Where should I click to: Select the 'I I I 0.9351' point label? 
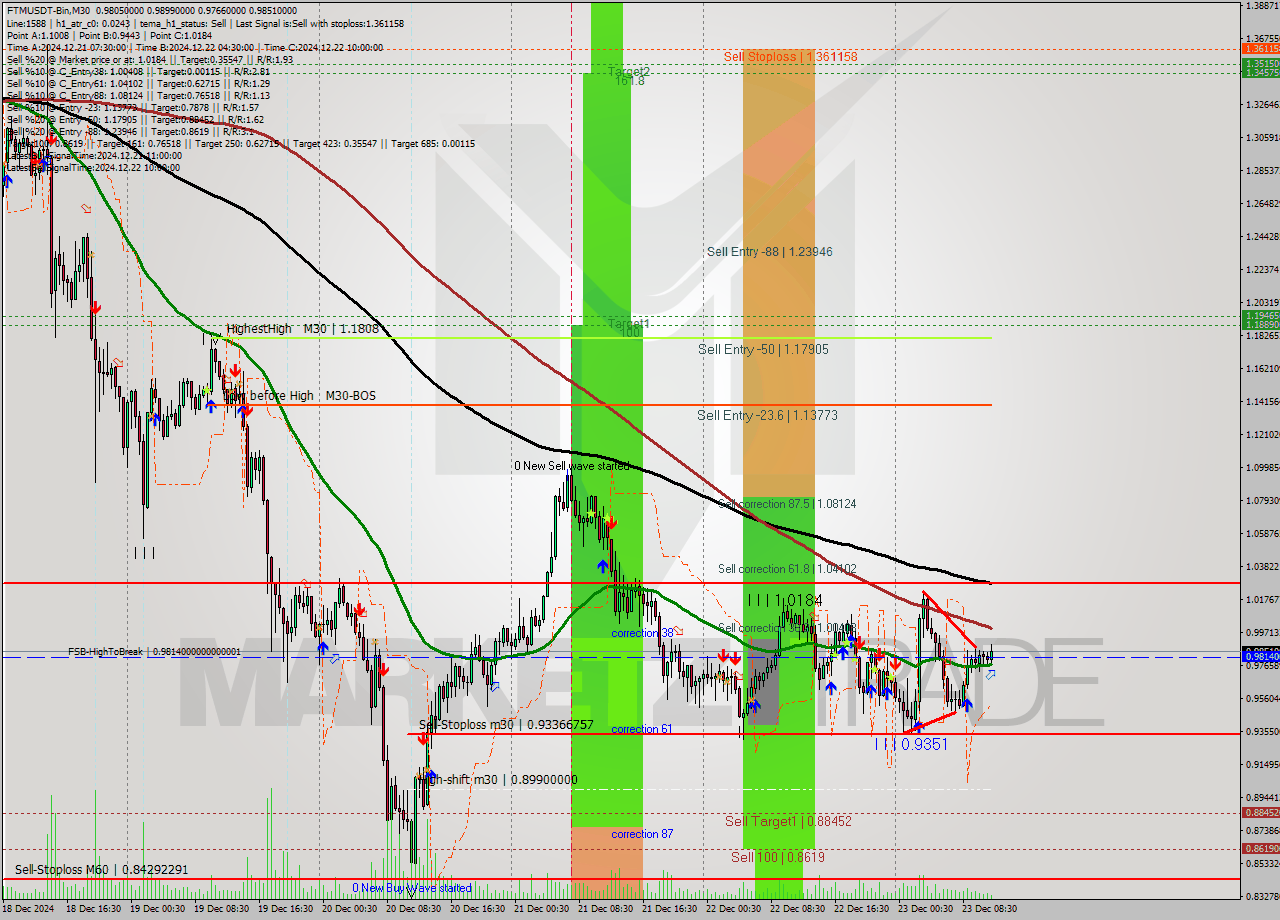click(911, 744)
